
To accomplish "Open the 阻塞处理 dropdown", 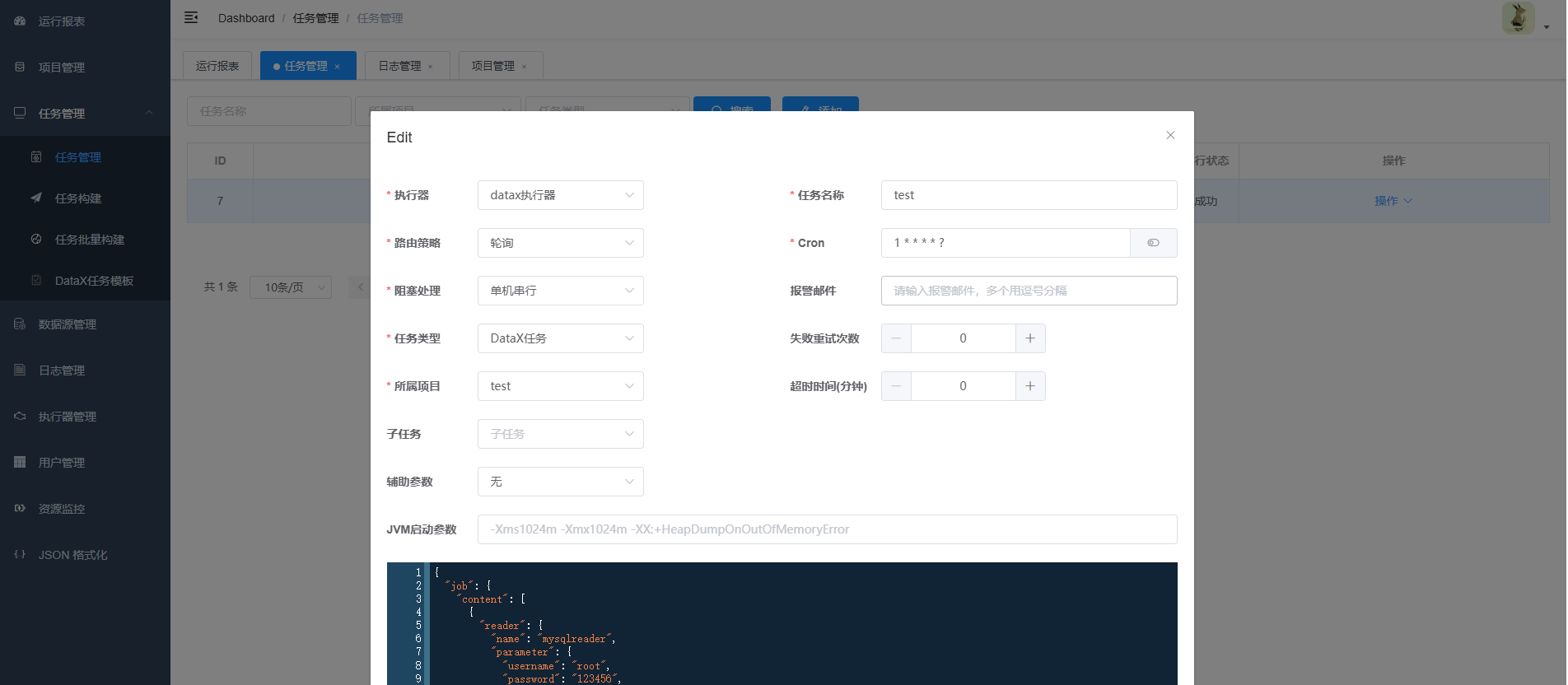I will [561, 291].
